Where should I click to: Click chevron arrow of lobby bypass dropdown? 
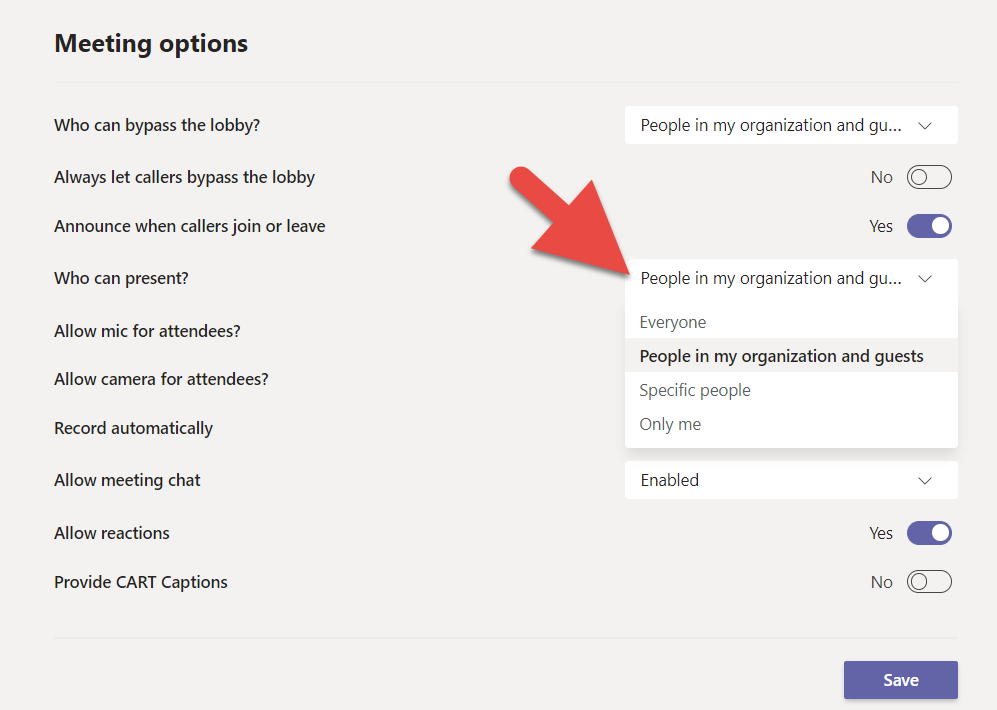click(x=925, y=126)
